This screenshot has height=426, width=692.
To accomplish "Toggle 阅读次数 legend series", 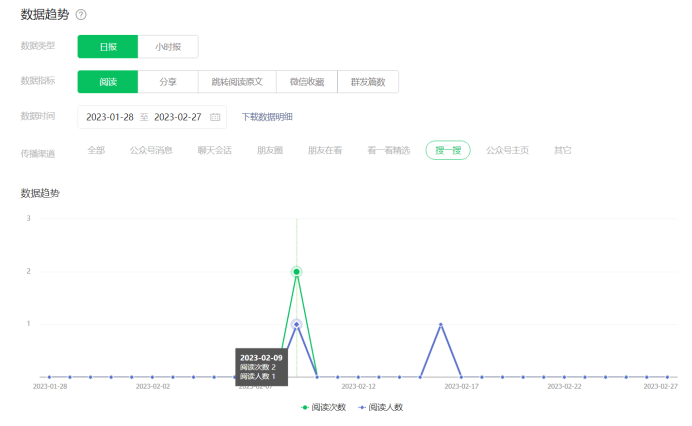I will (x=323, y=407).
